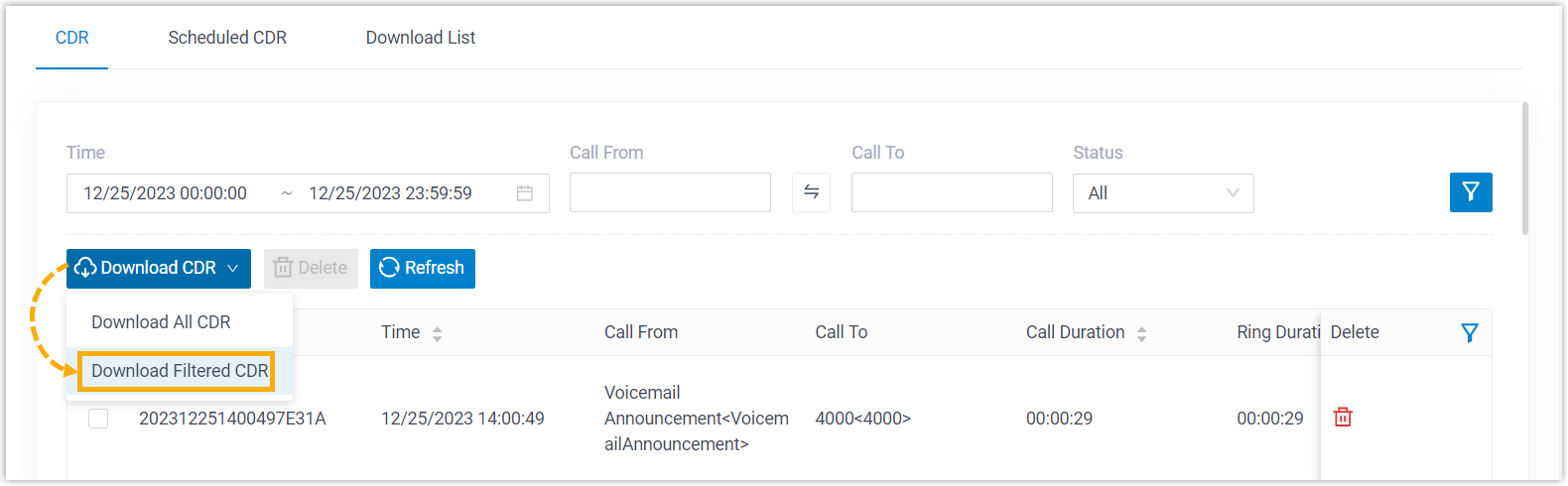Click the red trash icon in row
1568x486 pixels.
1343,418
